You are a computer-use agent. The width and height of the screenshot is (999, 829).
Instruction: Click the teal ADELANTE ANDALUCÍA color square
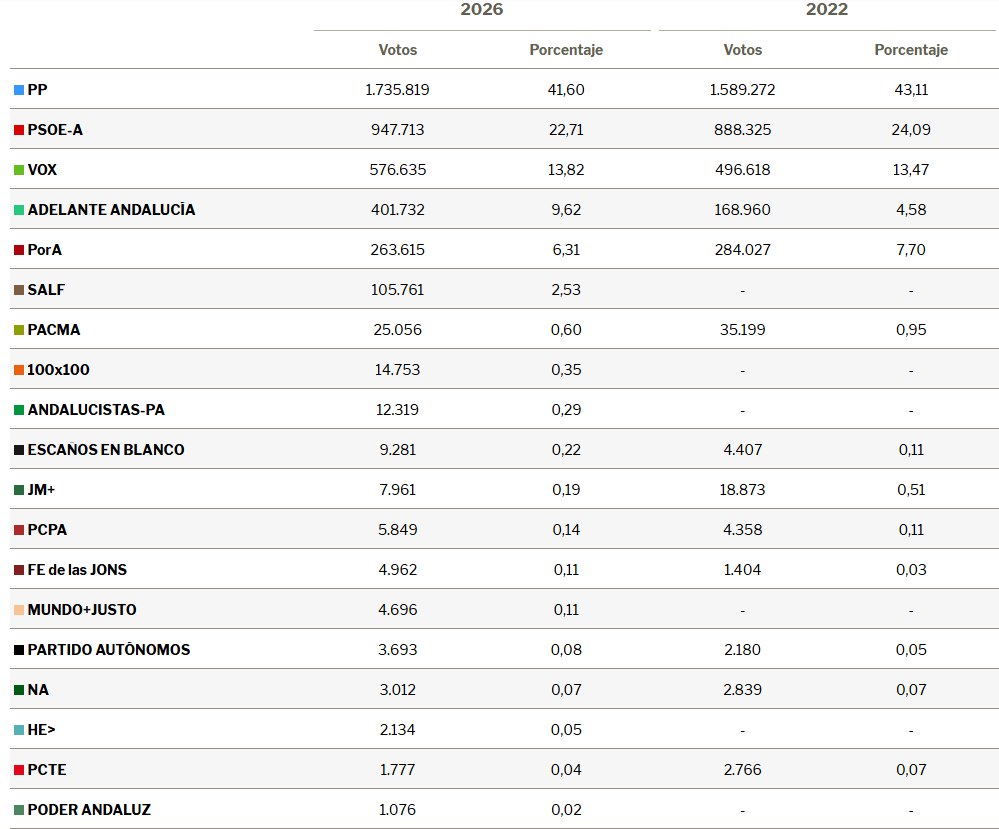[19, 210]
